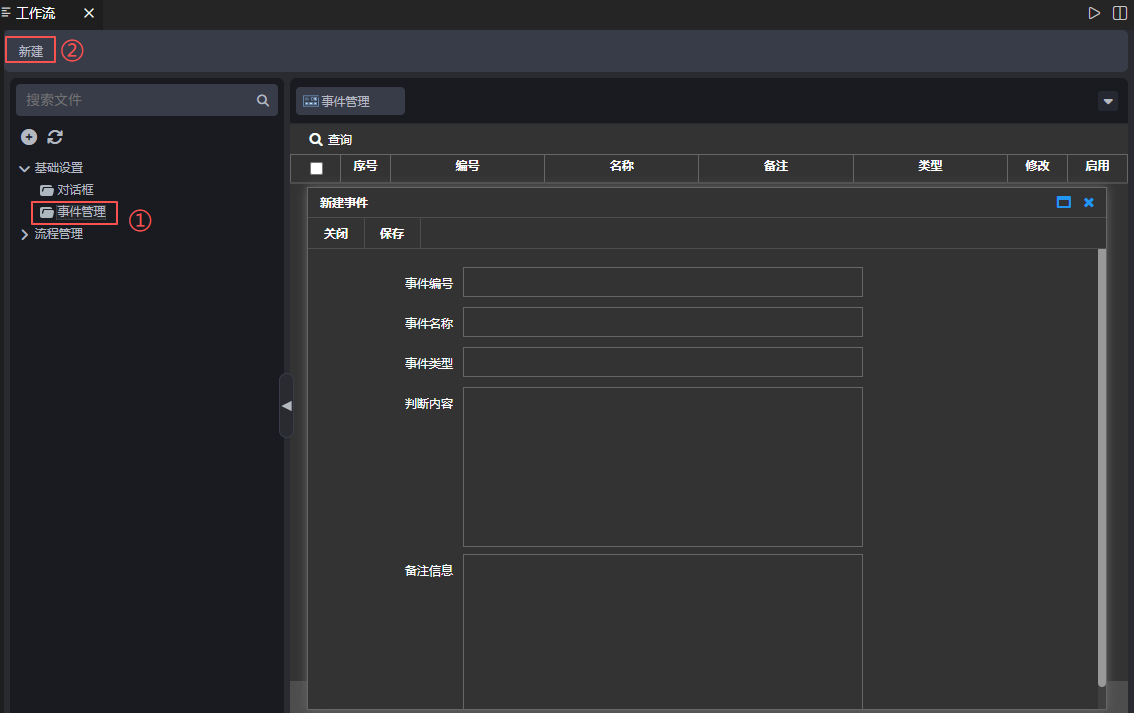
Task: Click 保存 in the dialog
Action: (392, 233)
